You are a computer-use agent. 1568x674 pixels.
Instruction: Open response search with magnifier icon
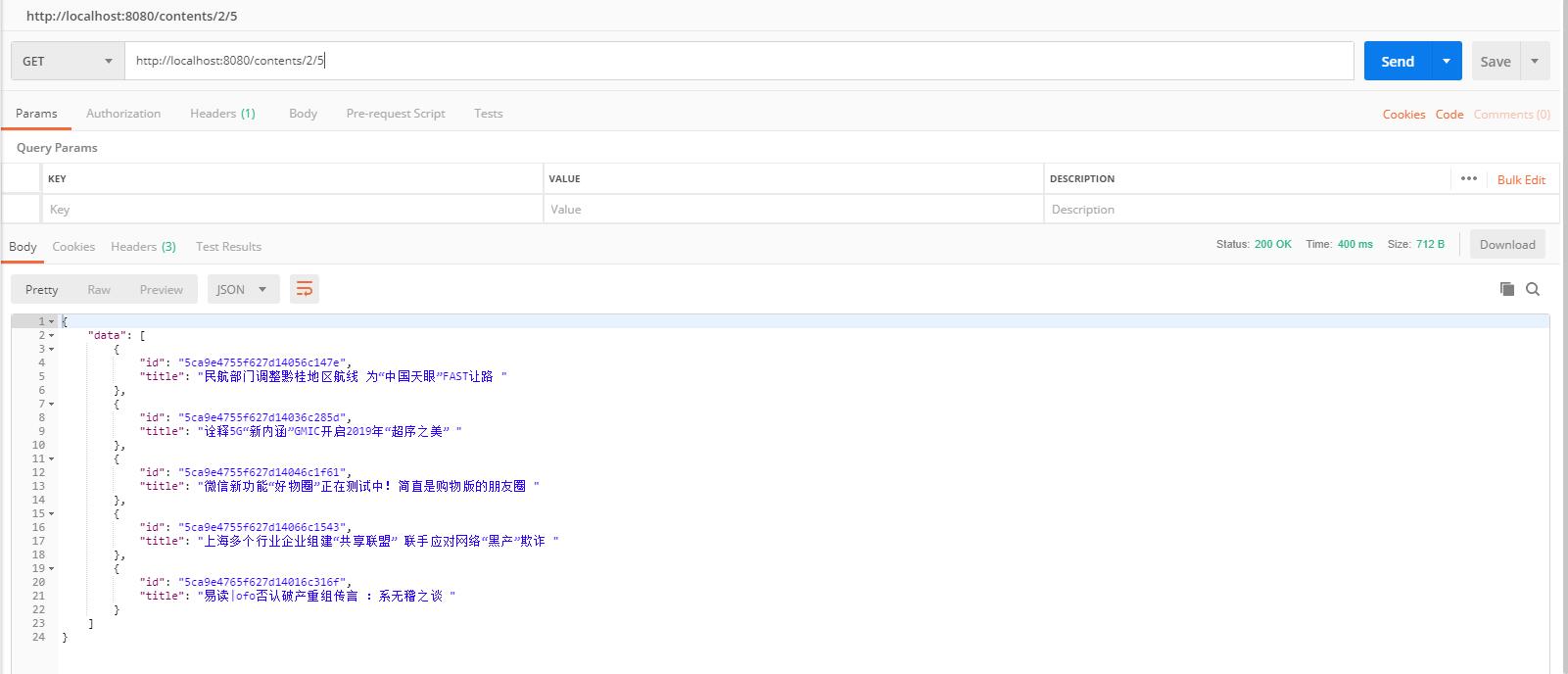[x=1533, y=289]
